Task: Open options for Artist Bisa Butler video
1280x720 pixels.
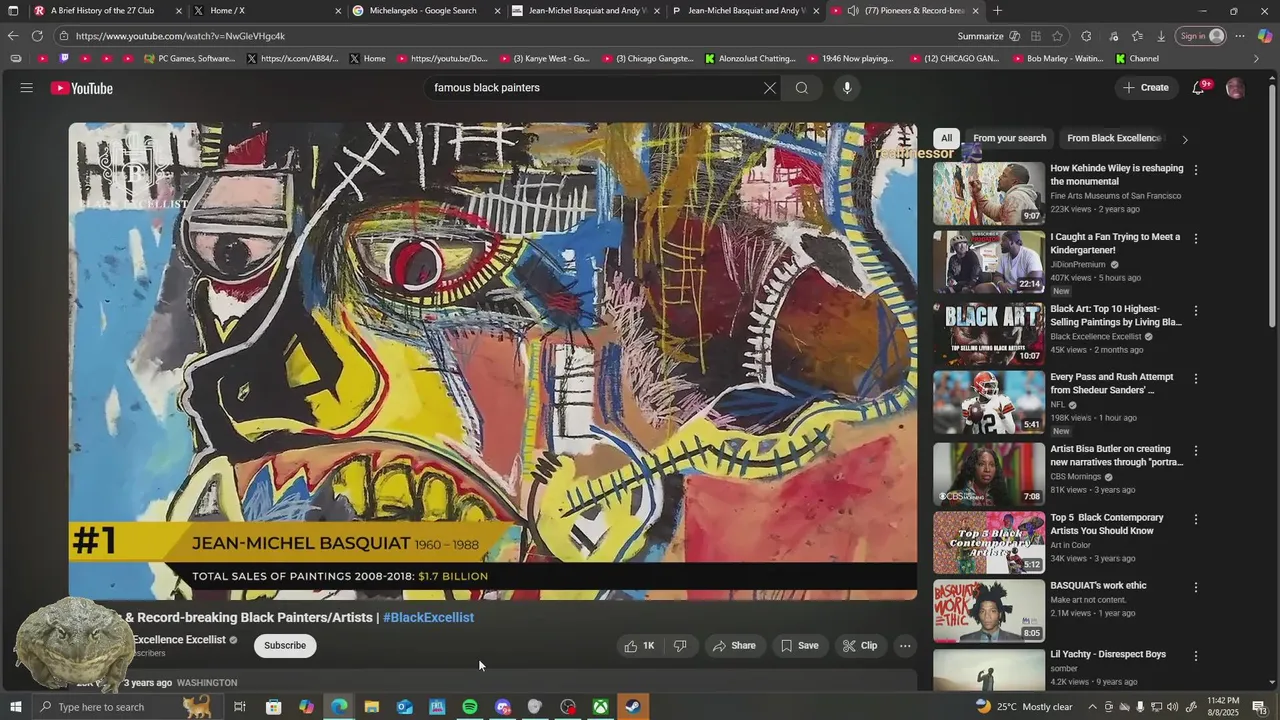Action: click(1196, 451)
